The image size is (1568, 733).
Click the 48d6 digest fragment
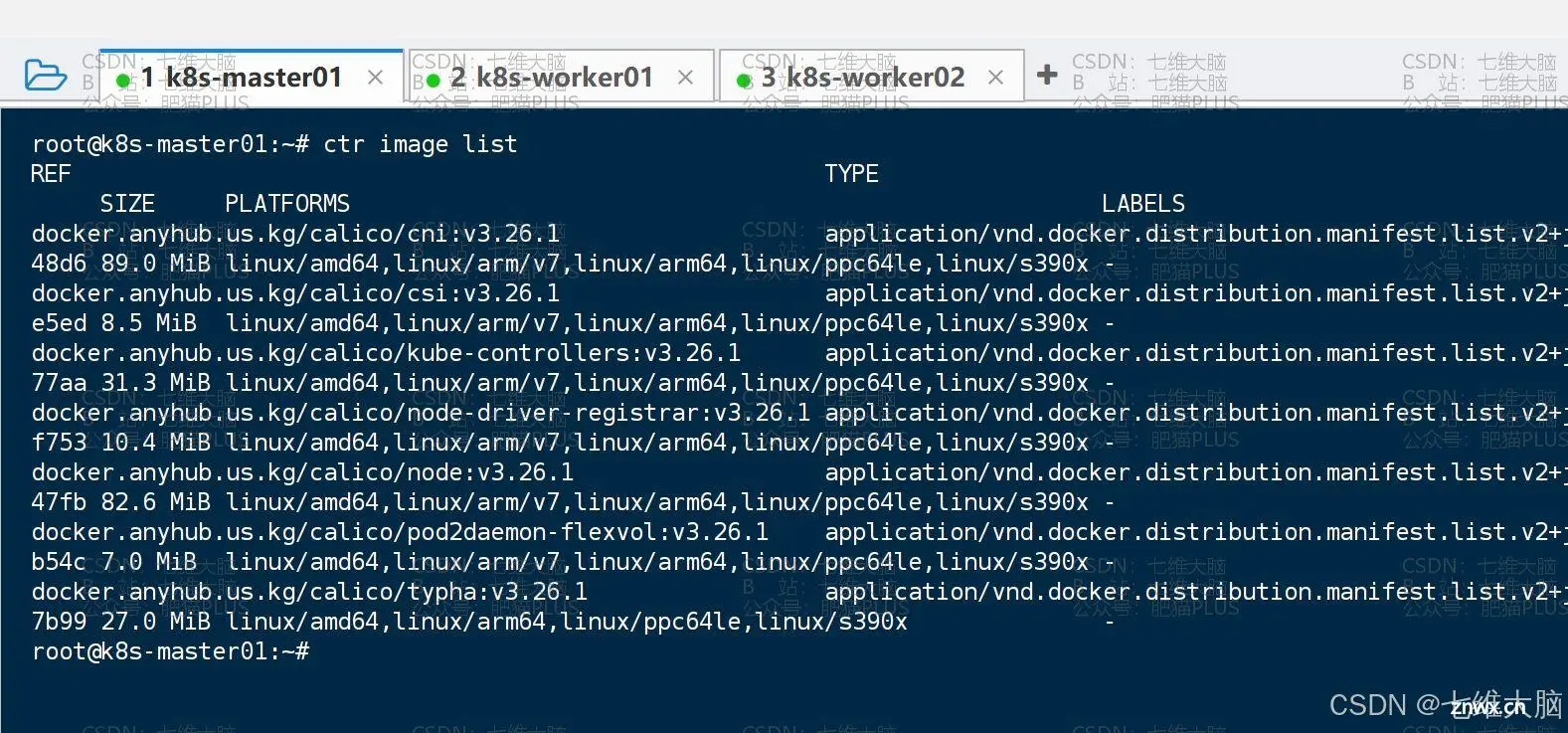pos(60,264)
